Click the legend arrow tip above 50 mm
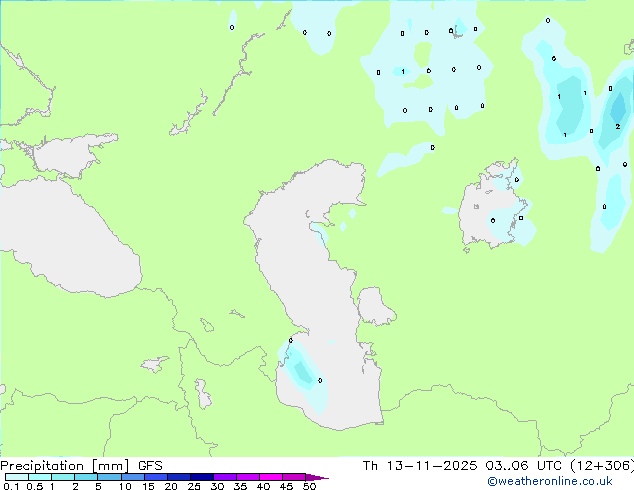 317,477
